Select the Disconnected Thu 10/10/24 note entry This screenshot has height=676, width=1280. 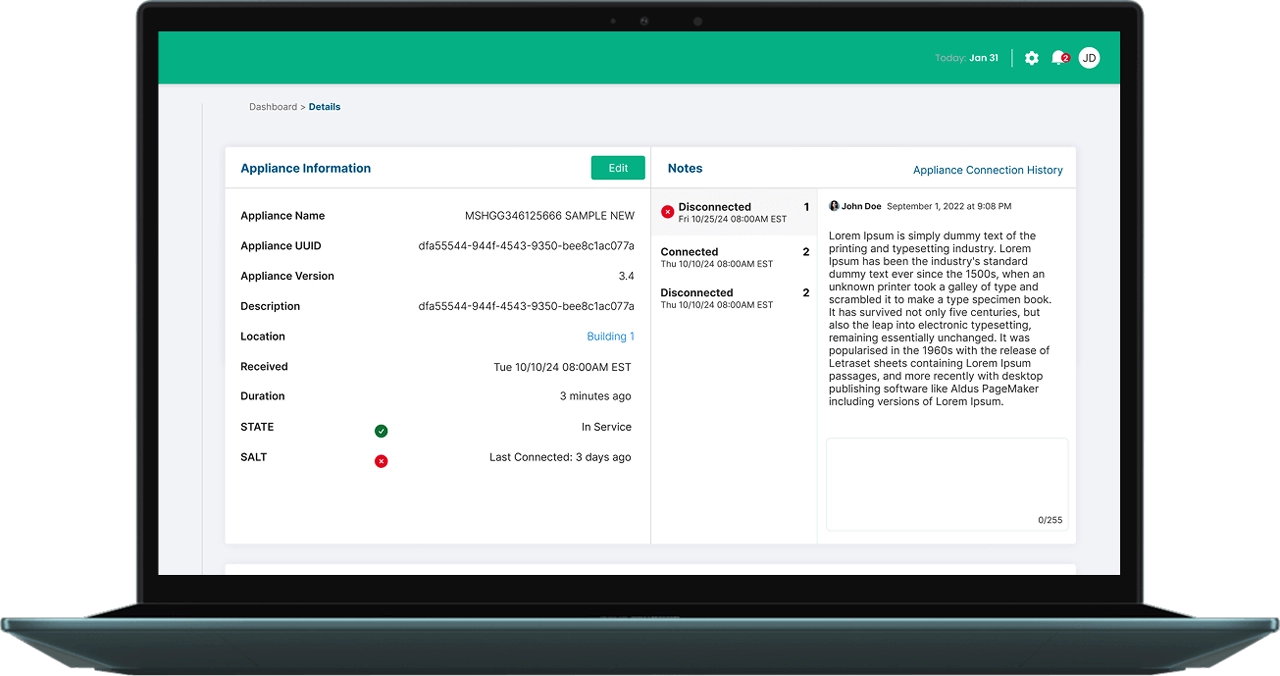click(x=734, y=298)
